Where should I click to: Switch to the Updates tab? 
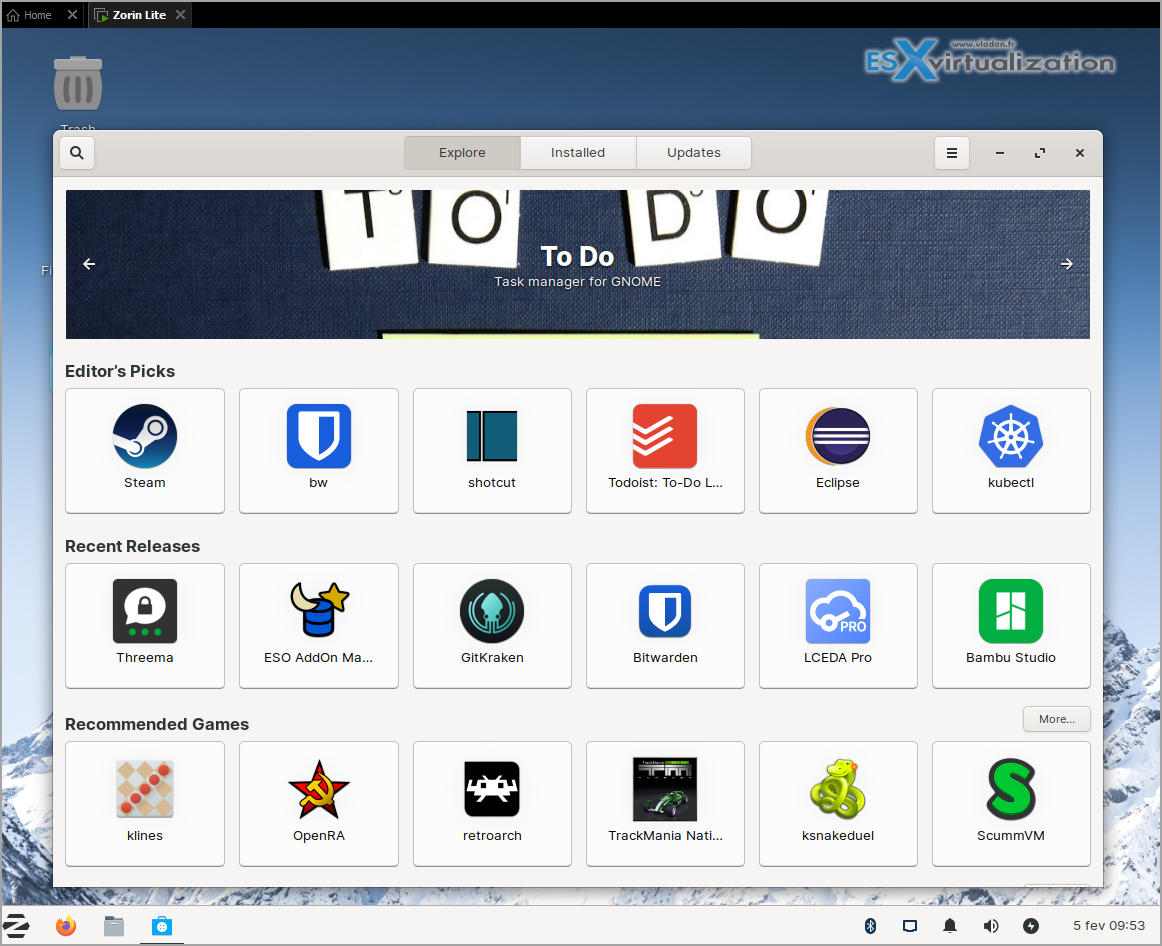694,153
